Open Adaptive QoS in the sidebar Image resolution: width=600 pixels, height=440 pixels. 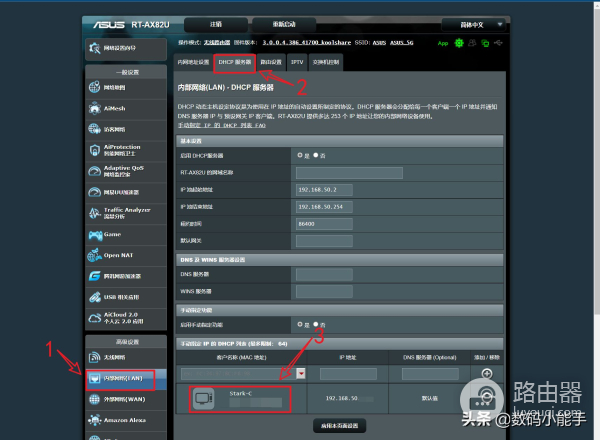pos(126,171)
